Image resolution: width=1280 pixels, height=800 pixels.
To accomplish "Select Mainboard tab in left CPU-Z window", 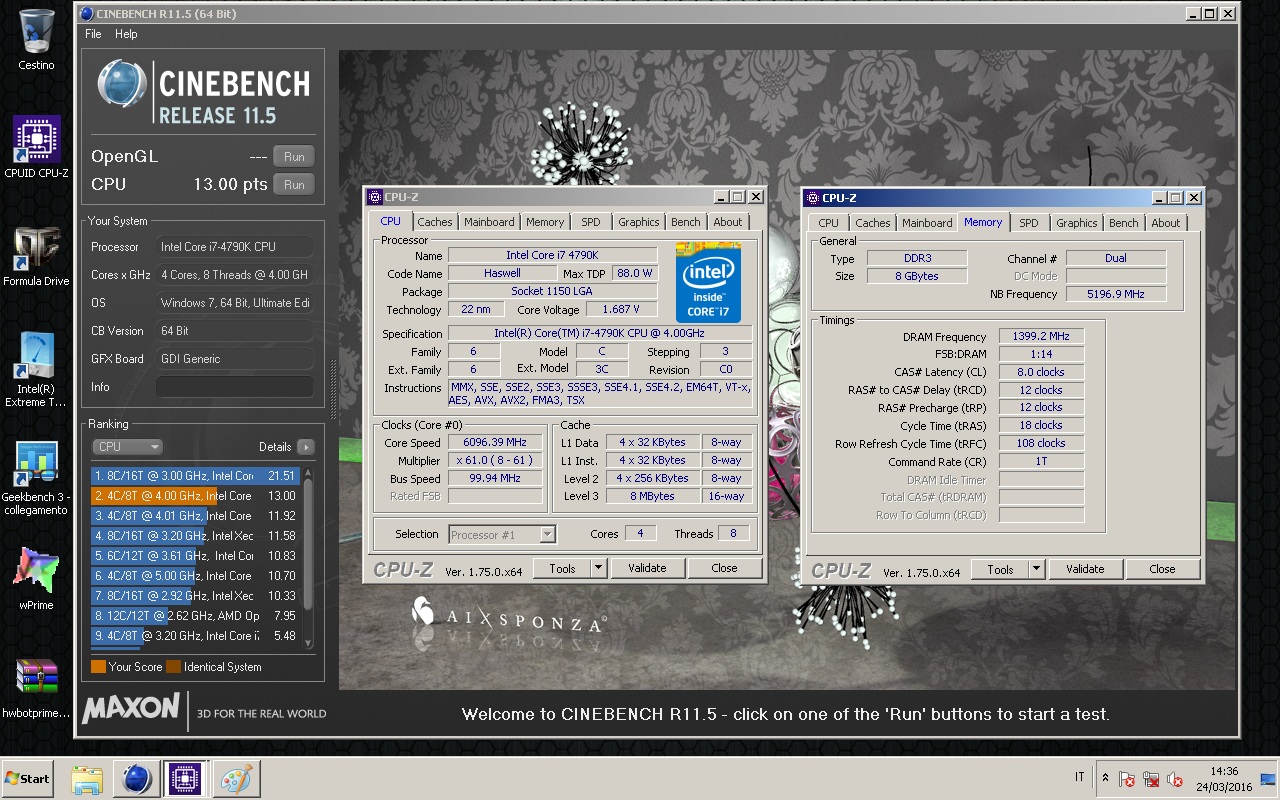I will tap(489, 222).
